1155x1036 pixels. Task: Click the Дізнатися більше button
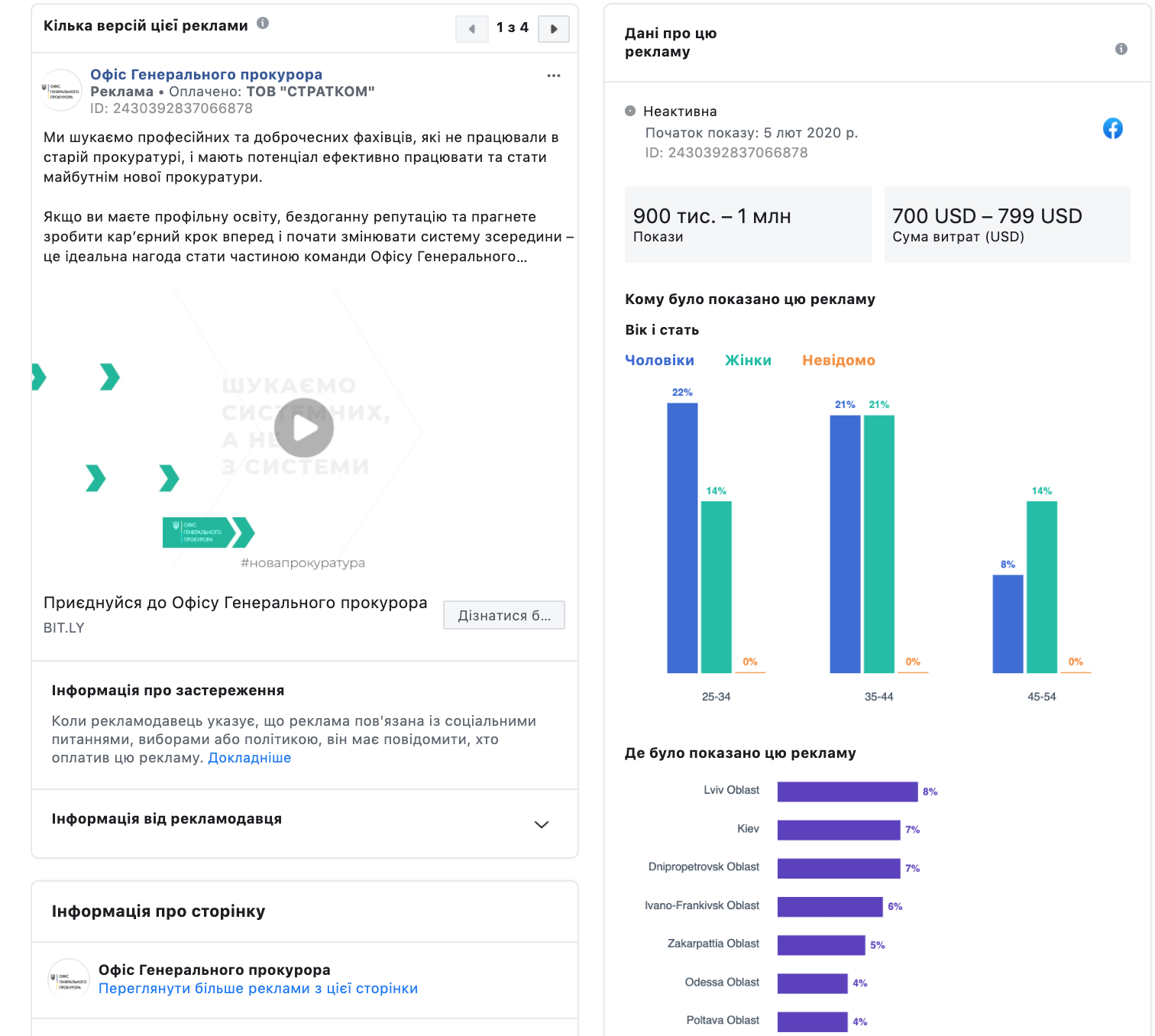click(x=504, y=615)
